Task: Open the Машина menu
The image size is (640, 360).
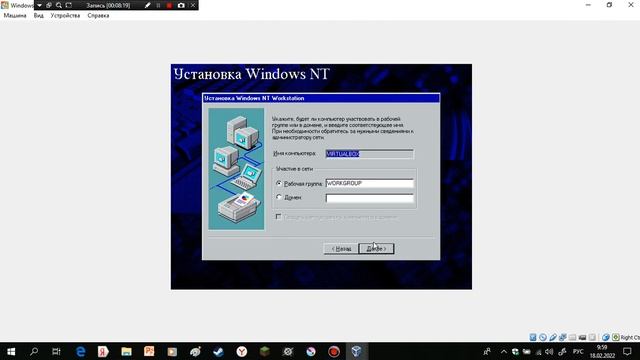Action: coord(15,16)
